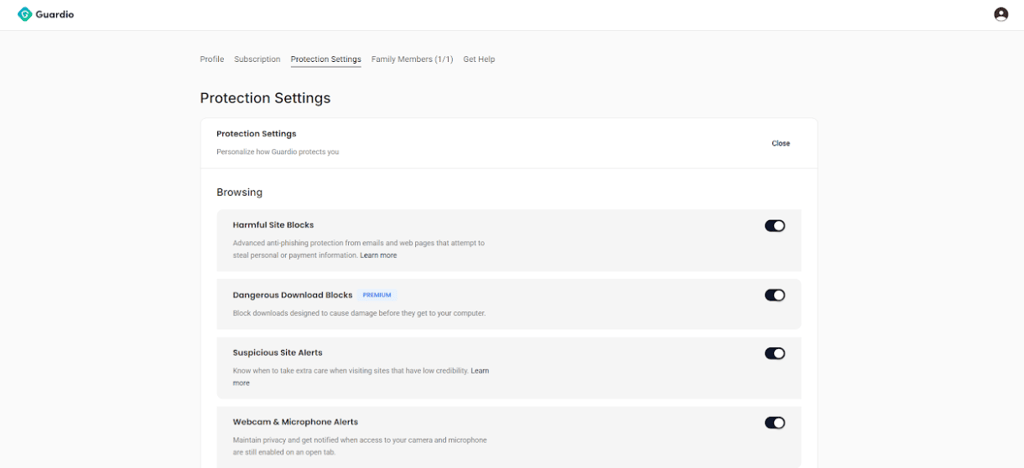
Task: Click the Browsing section heading
Action: pyautogui.click(x=240, y=193)
